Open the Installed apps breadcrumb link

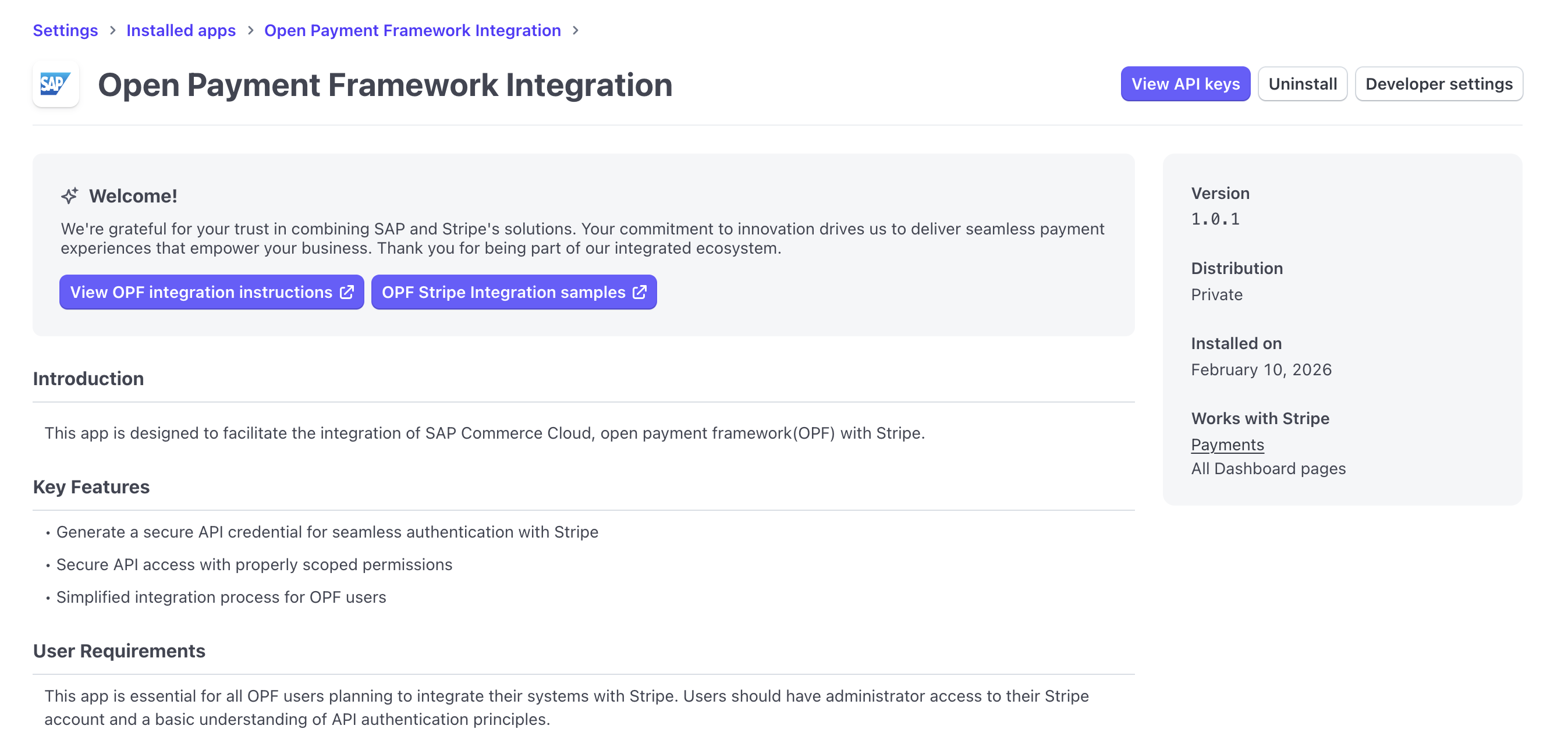click(181, 30)
